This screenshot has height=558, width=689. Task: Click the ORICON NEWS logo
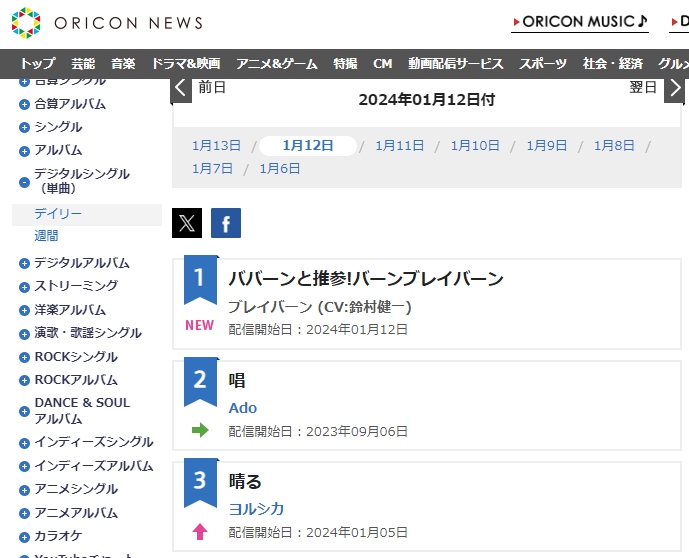(107, 23)
